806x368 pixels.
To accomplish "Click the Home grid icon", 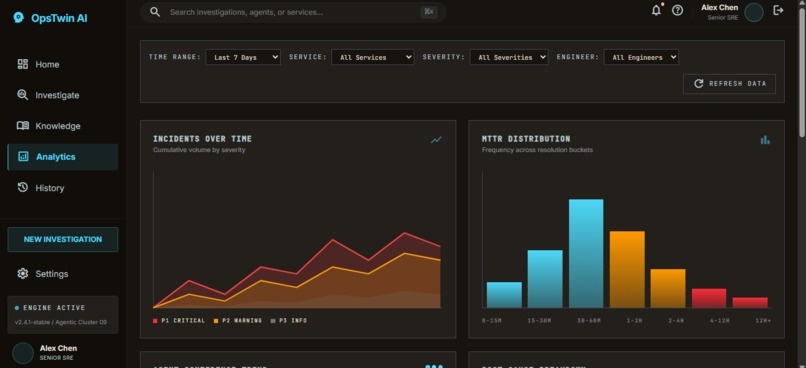I will (x=23, y=64).
